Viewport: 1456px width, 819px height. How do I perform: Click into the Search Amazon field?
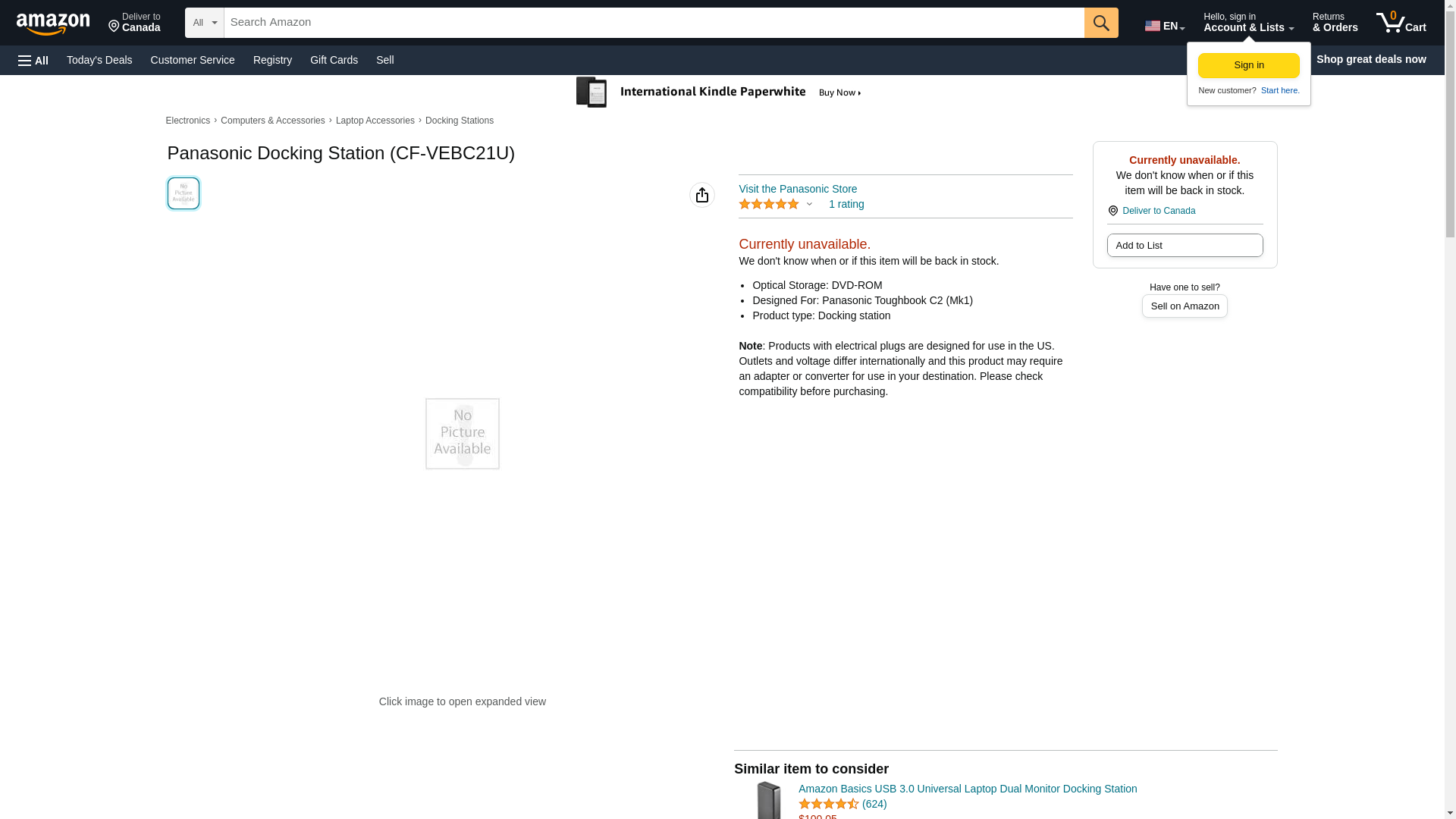tap(652, 23)
